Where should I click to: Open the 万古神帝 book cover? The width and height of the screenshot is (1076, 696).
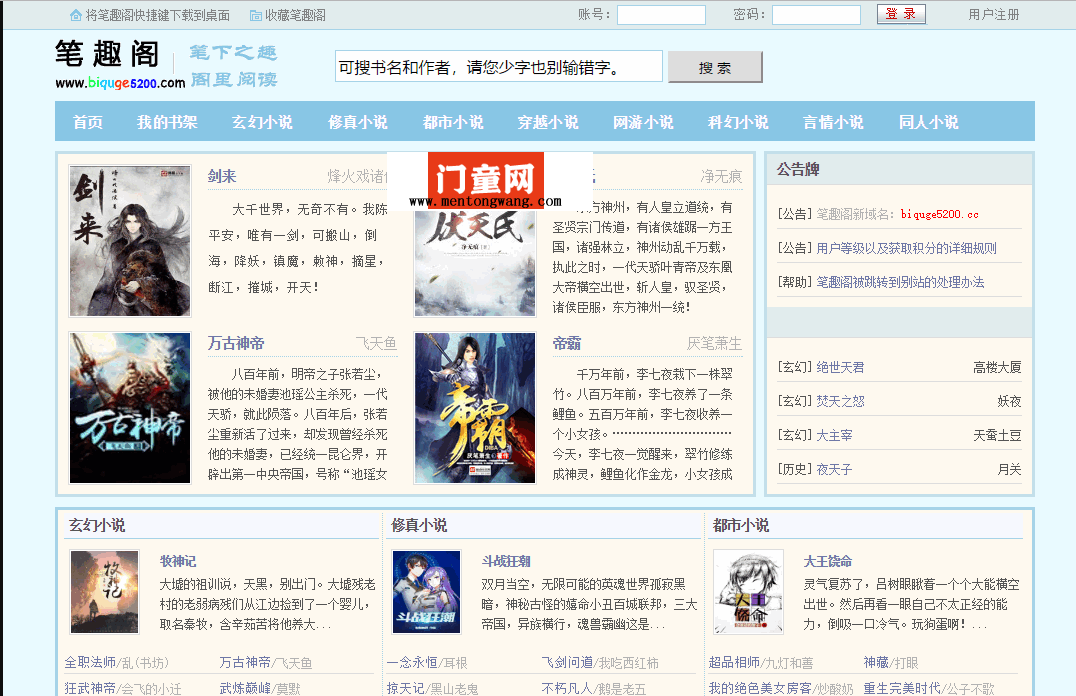(130, 408)
